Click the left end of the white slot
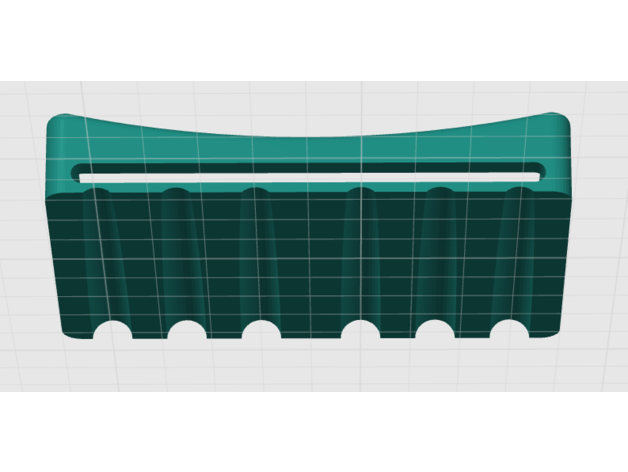The height and width of the screenshot is (472, 628). coord(84,177)
